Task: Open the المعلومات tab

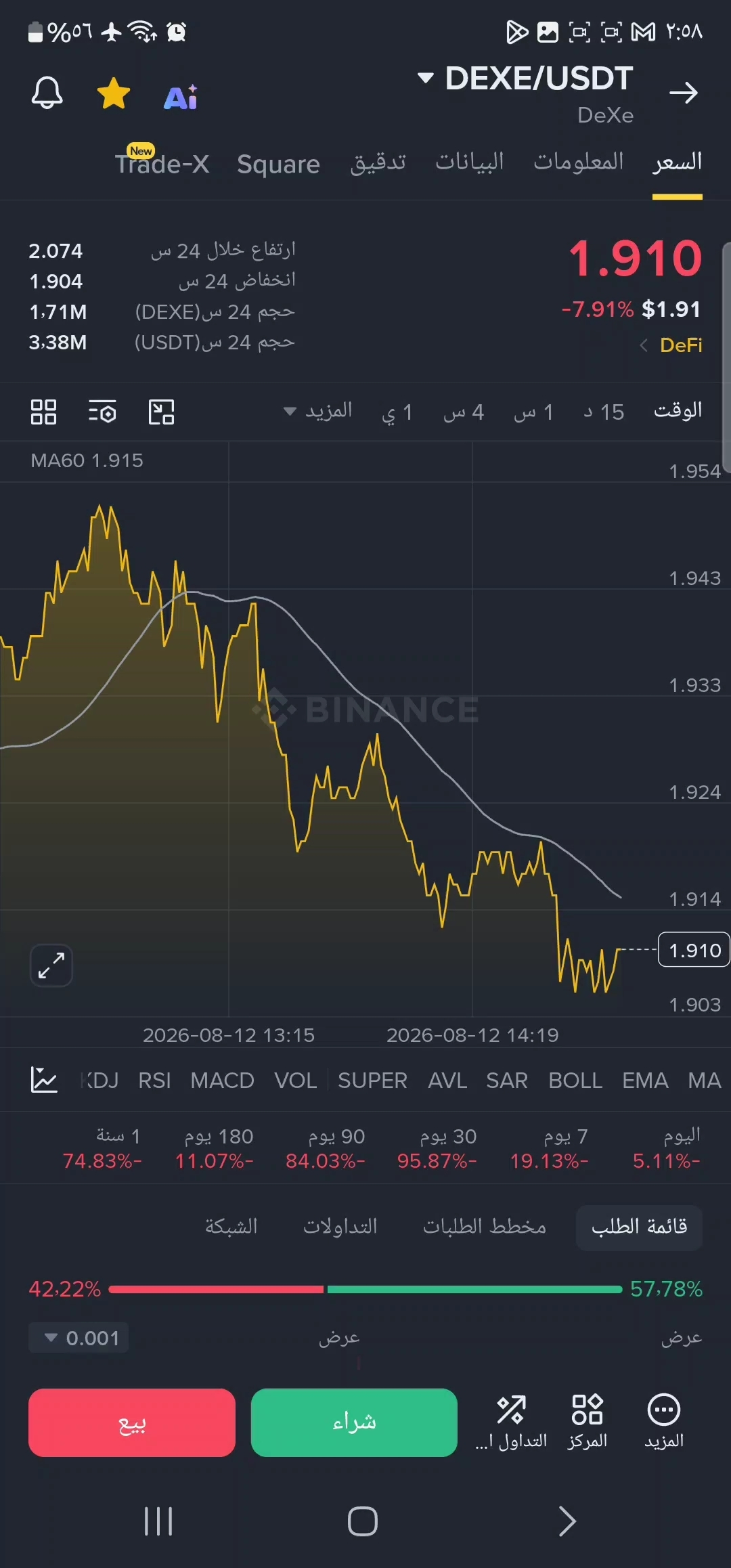Action: (x=579, y=162)
